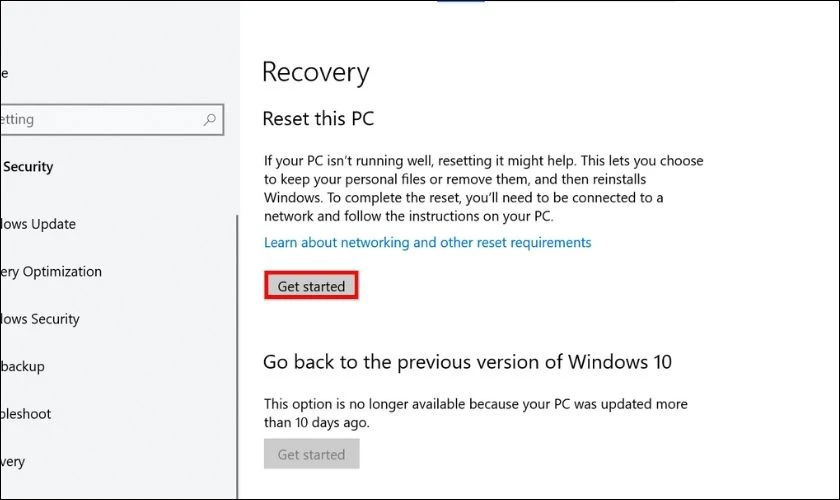840x500 pixels.
Task: Click the Reset this PC heading
Action: (318, 118)
